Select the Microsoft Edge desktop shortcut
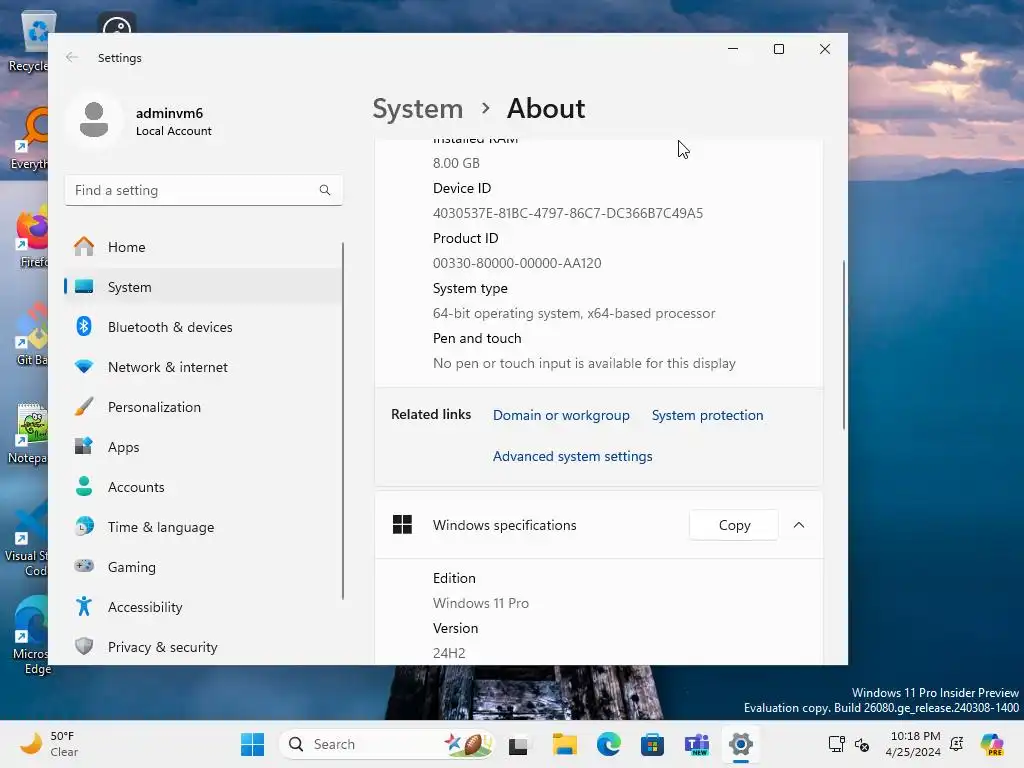The height and width of the screenshot is (768, 1024). 30,635
